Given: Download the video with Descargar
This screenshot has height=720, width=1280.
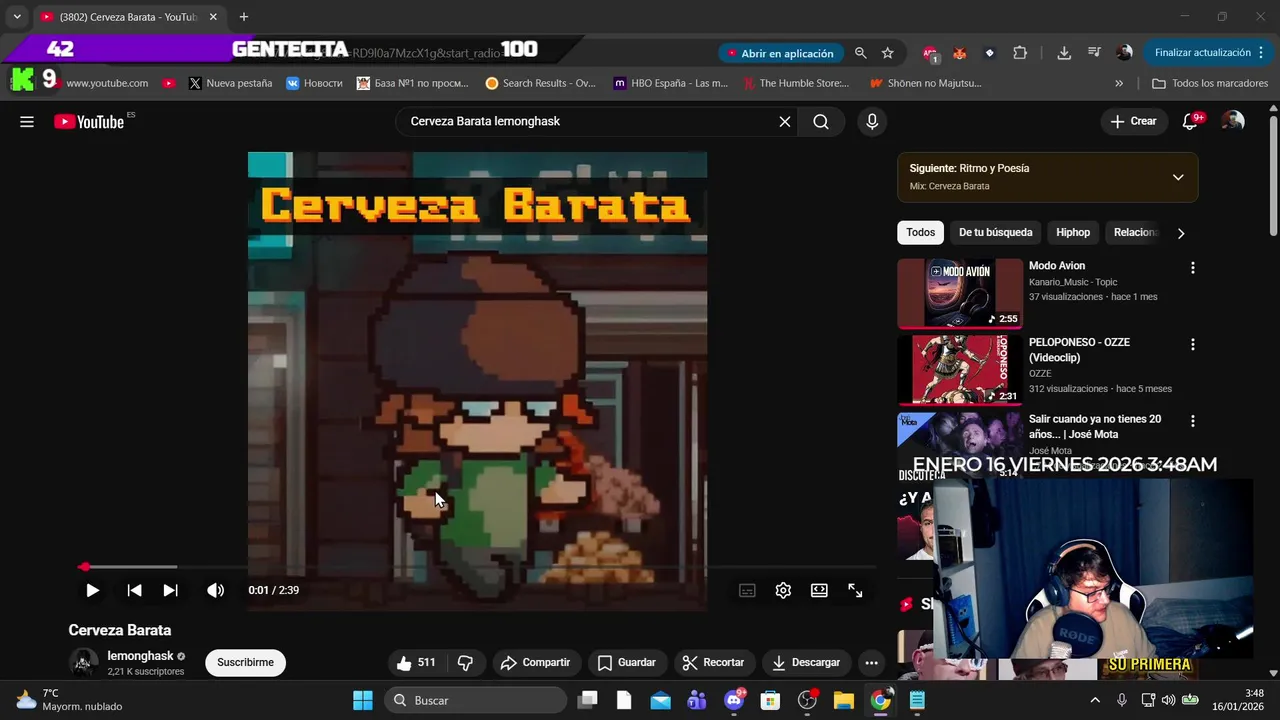Looking at the screenshot, I should (x=806, y=662).
